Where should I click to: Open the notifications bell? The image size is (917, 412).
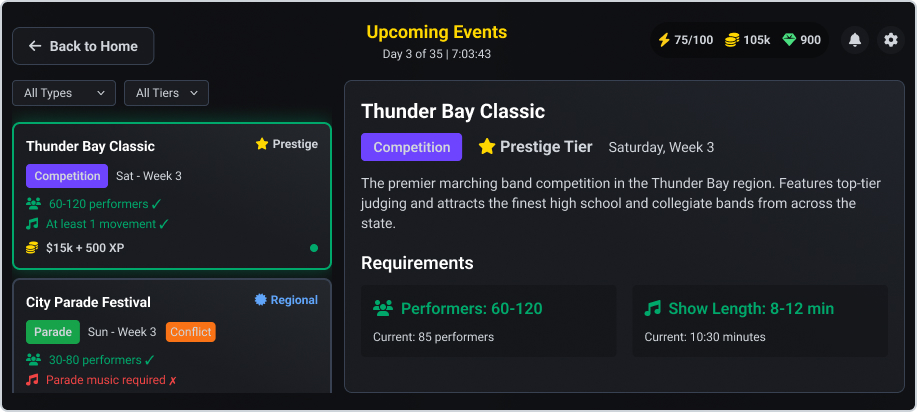855,40
